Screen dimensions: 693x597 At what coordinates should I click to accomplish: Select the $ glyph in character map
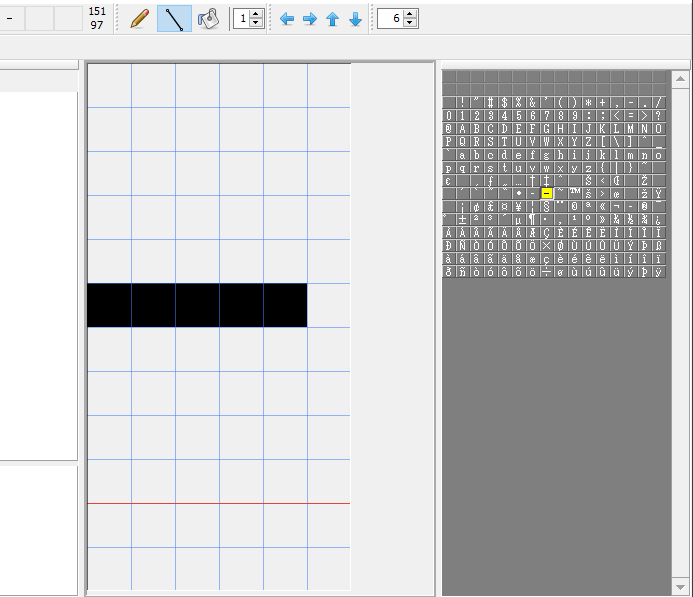504,103
